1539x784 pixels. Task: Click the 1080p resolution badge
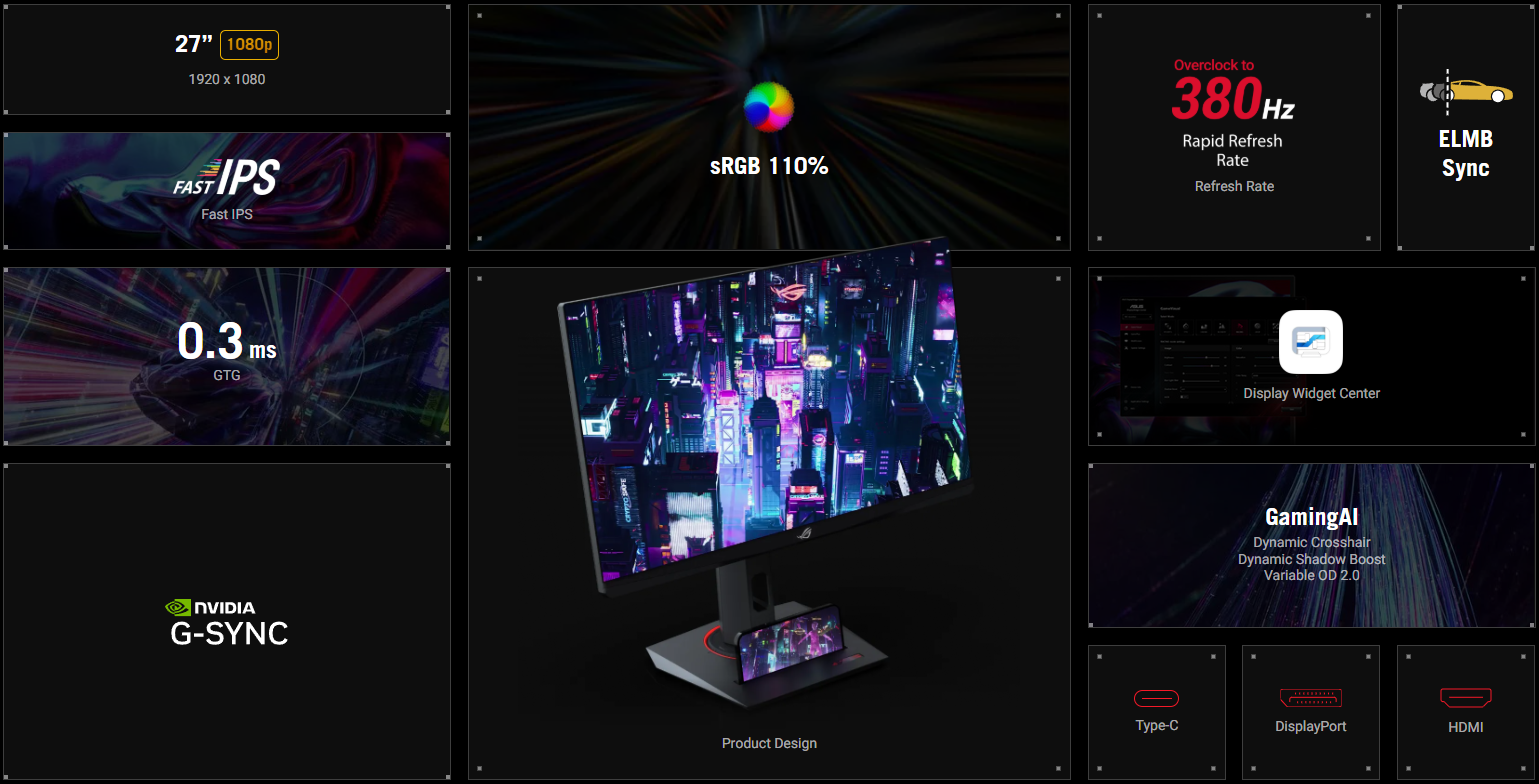[x=249, y=45]
